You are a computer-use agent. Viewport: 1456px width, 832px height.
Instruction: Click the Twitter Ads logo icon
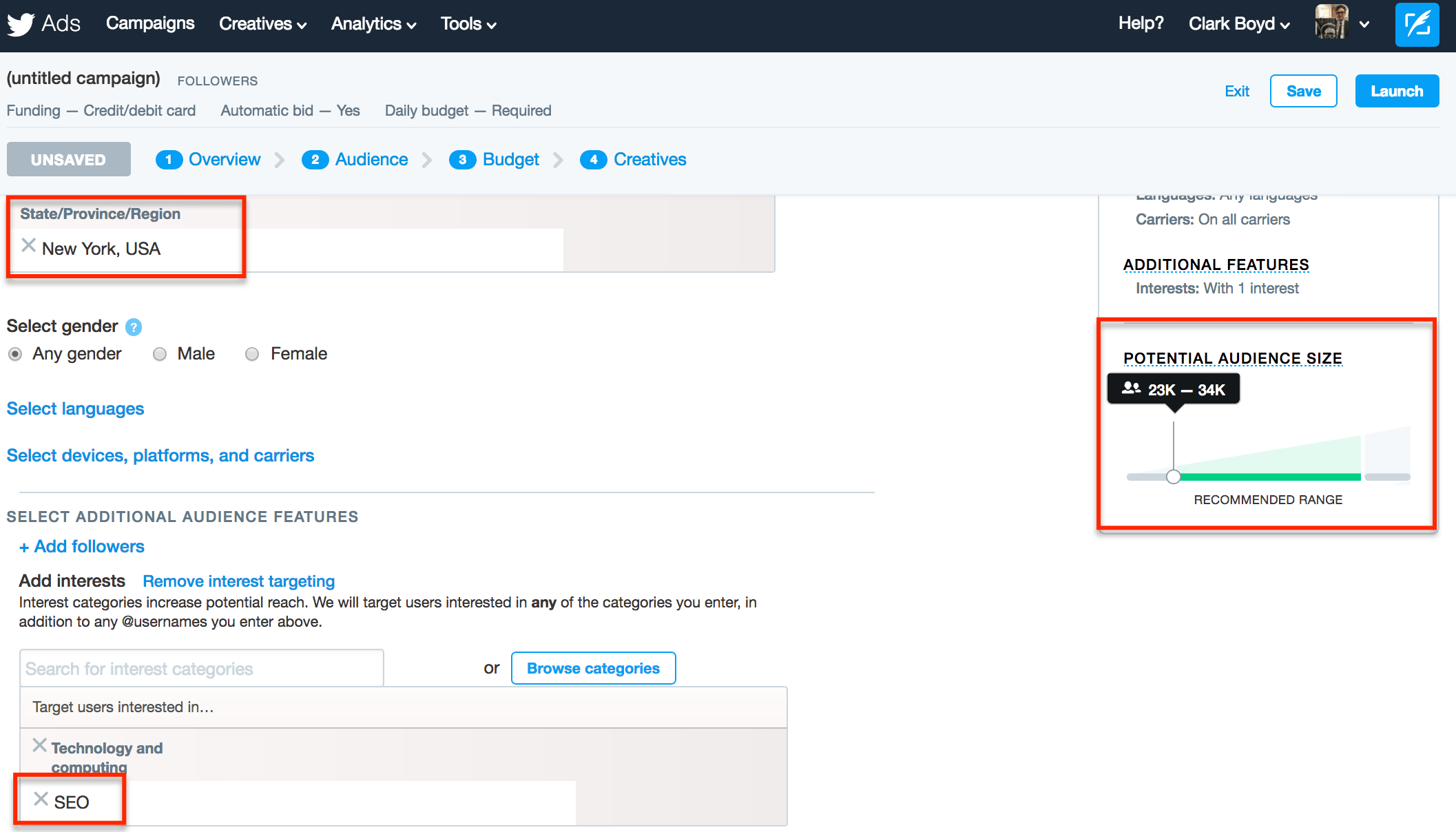(x=20, y=23)
